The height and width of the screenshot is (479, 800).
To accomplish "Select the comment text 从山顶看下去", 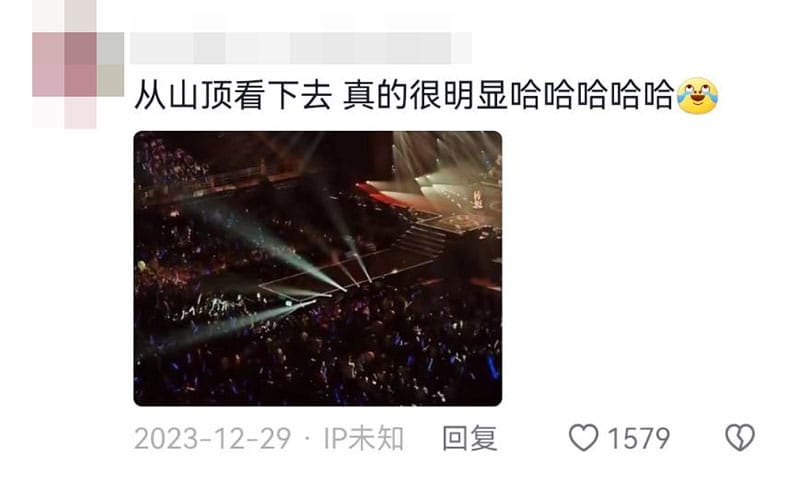I will tap(233, 95).
